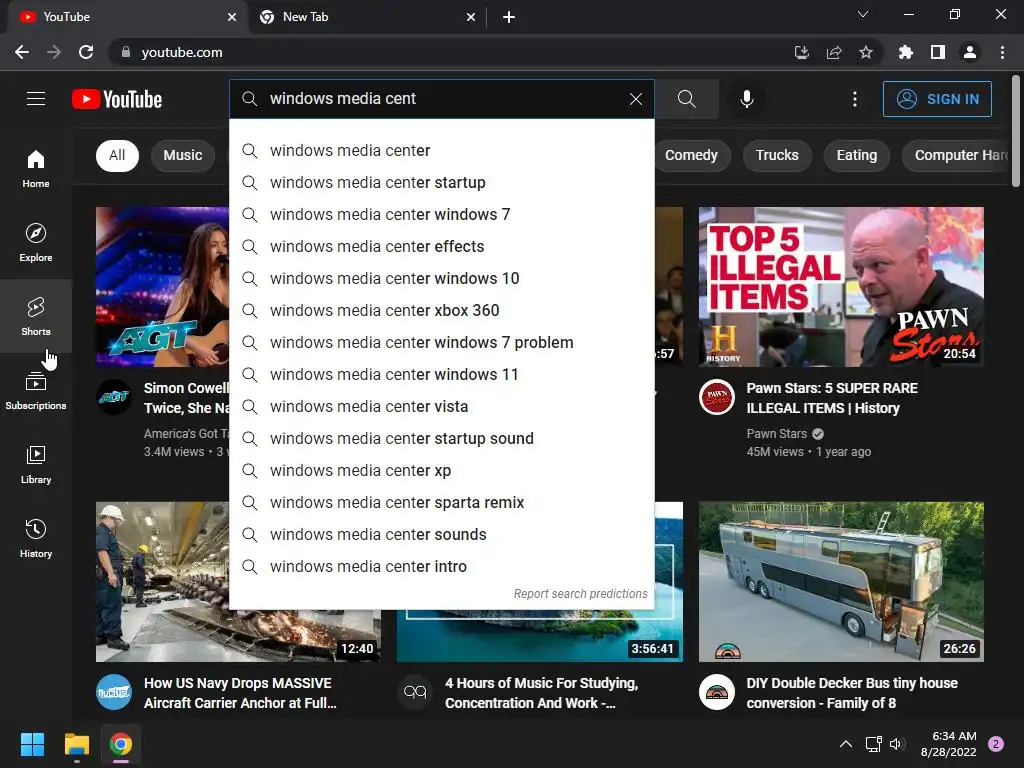This screenshot has height=768, width=1024.
Task: Open Windows Start menu
Action: point(32,744)
